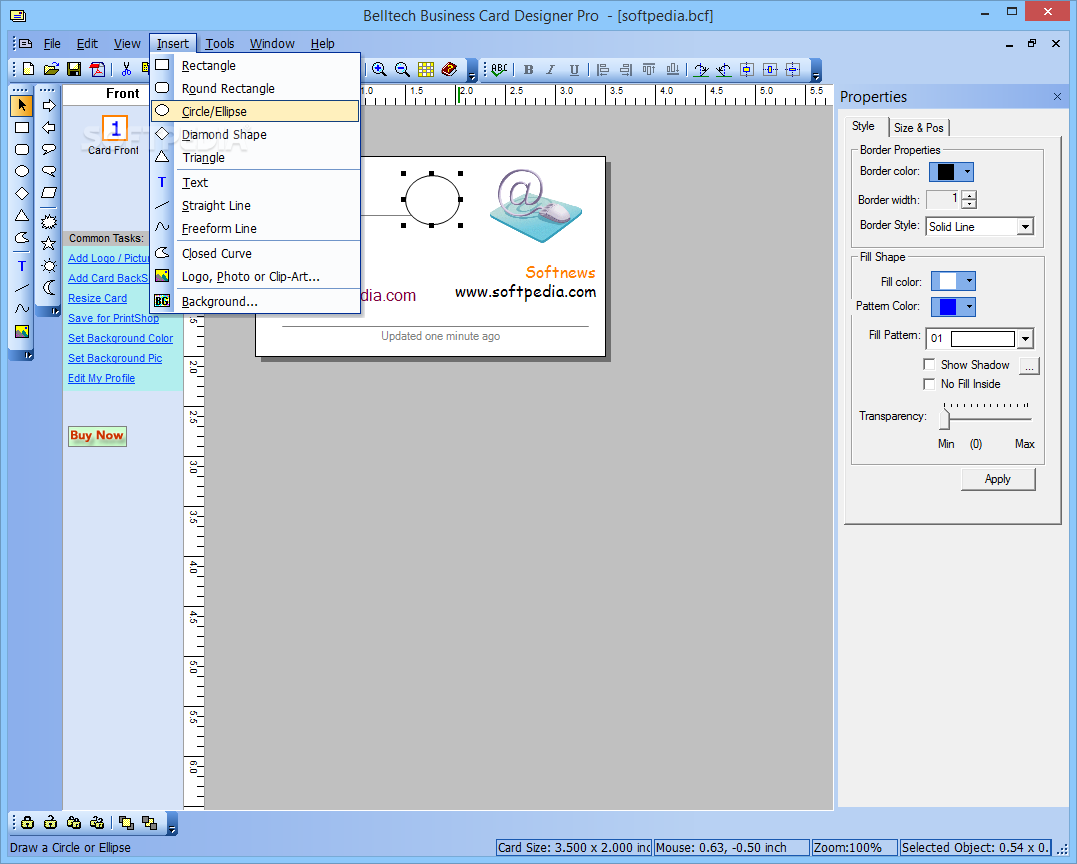Open the Tools menu

click(220, 43)
